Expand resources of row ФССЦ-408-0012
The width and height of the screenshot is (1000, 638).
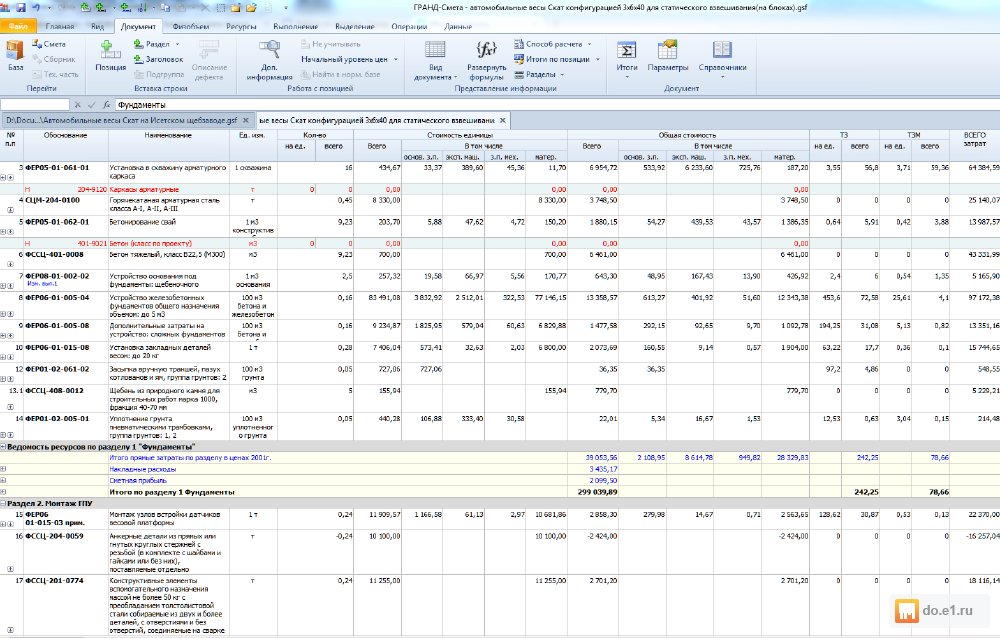point(10,406)
